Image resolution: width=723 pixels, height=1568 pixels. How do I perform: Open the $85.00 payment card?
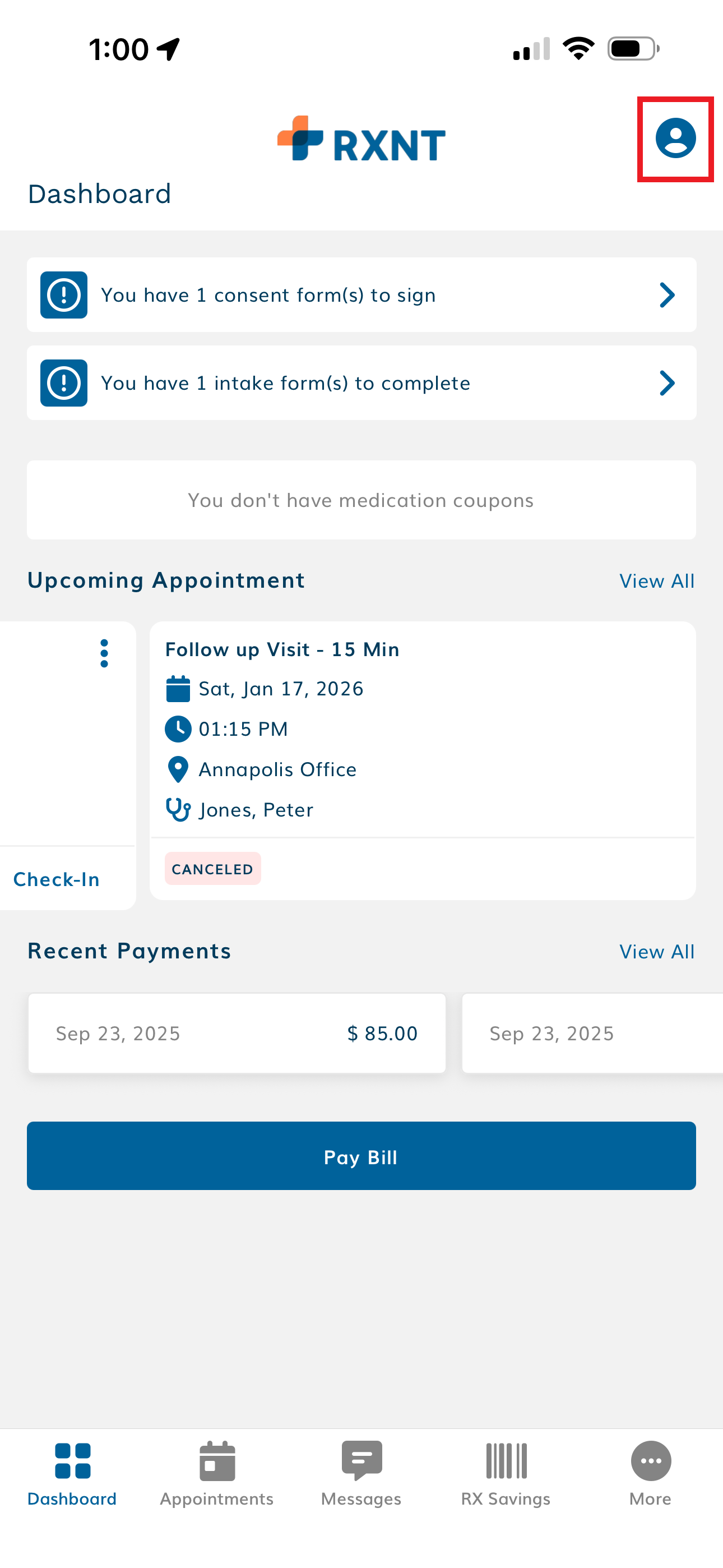click(237, 1034)
